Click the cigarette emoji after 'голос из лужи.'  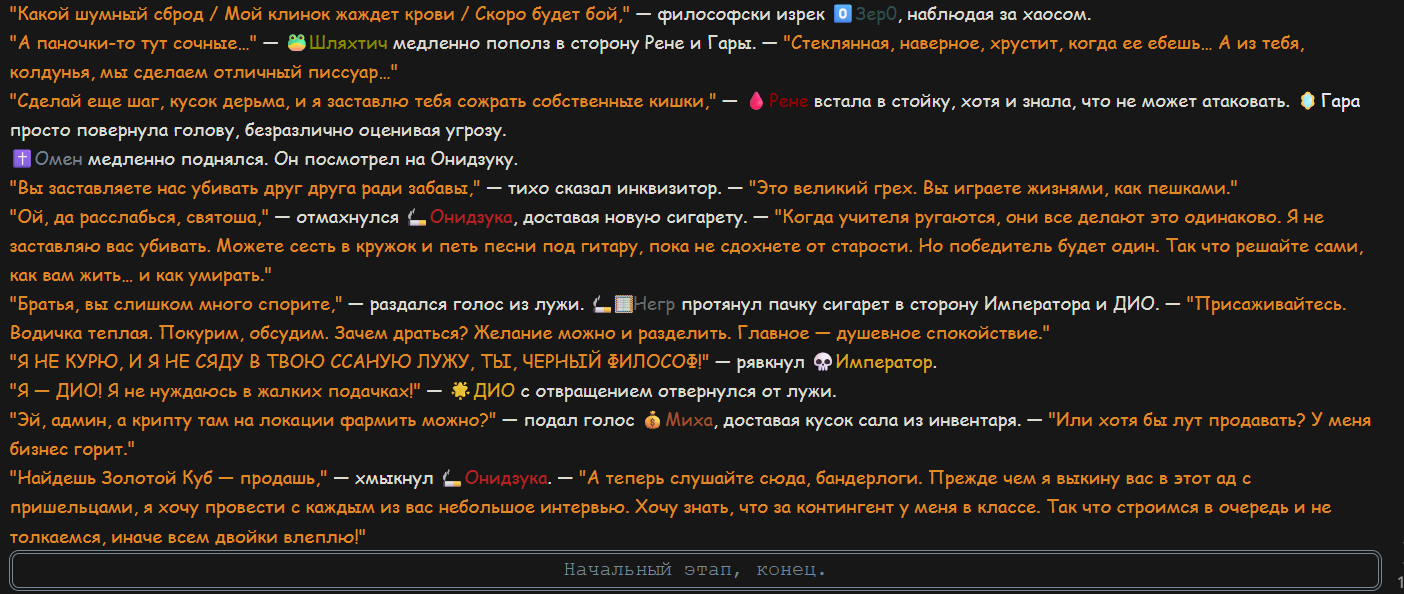coord(601,305)
